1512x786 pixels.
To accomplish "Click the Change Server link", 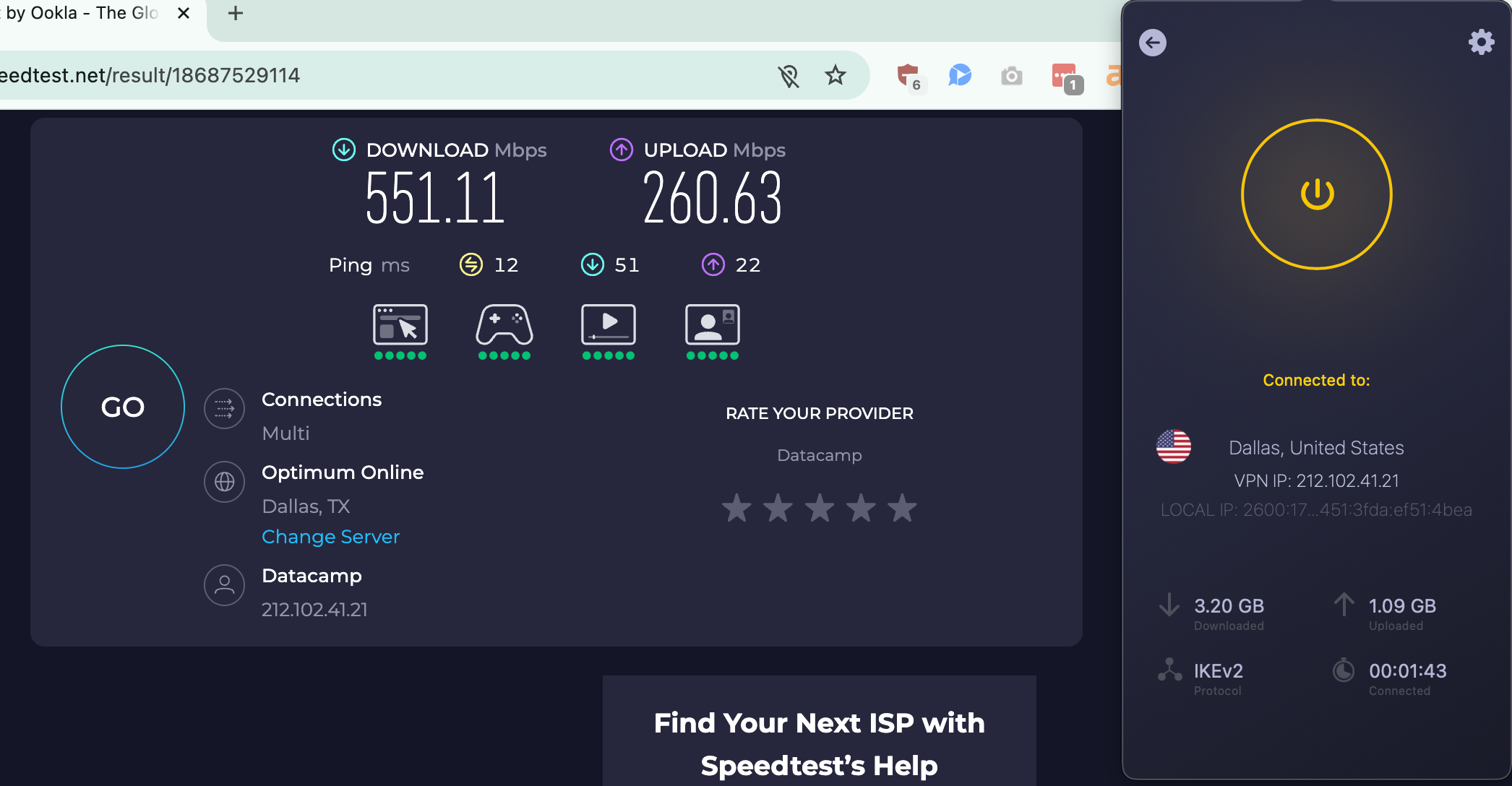I will click(330, 537).
